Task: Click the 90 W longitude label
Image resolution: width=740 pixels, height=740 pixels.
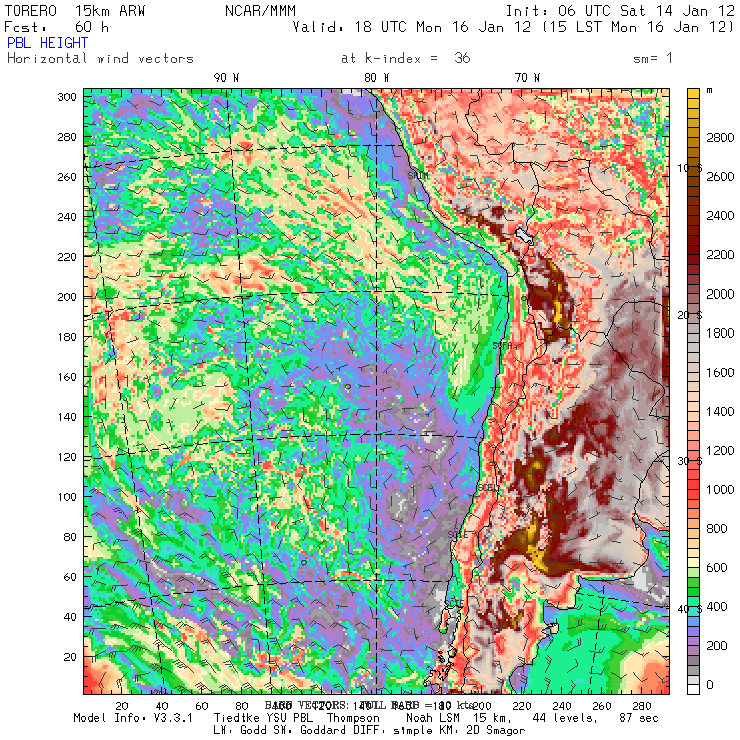Action: (x=226, y=78)
